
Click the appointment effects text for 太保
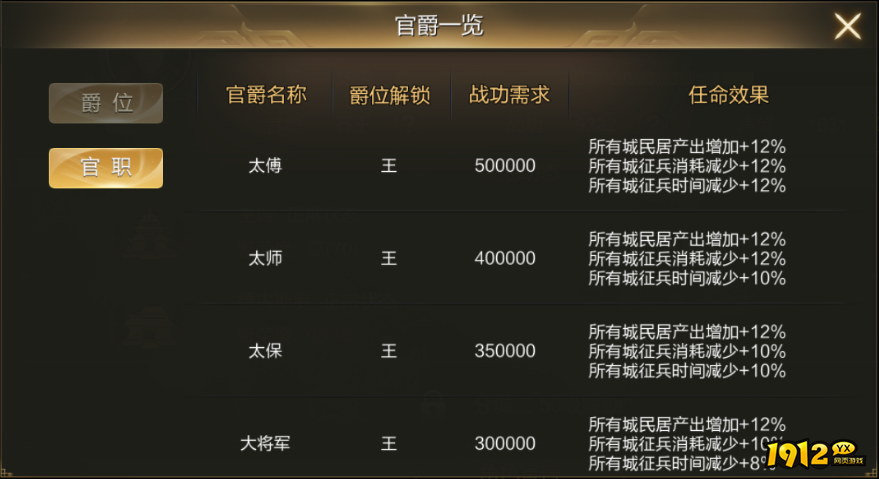point(687,351)
